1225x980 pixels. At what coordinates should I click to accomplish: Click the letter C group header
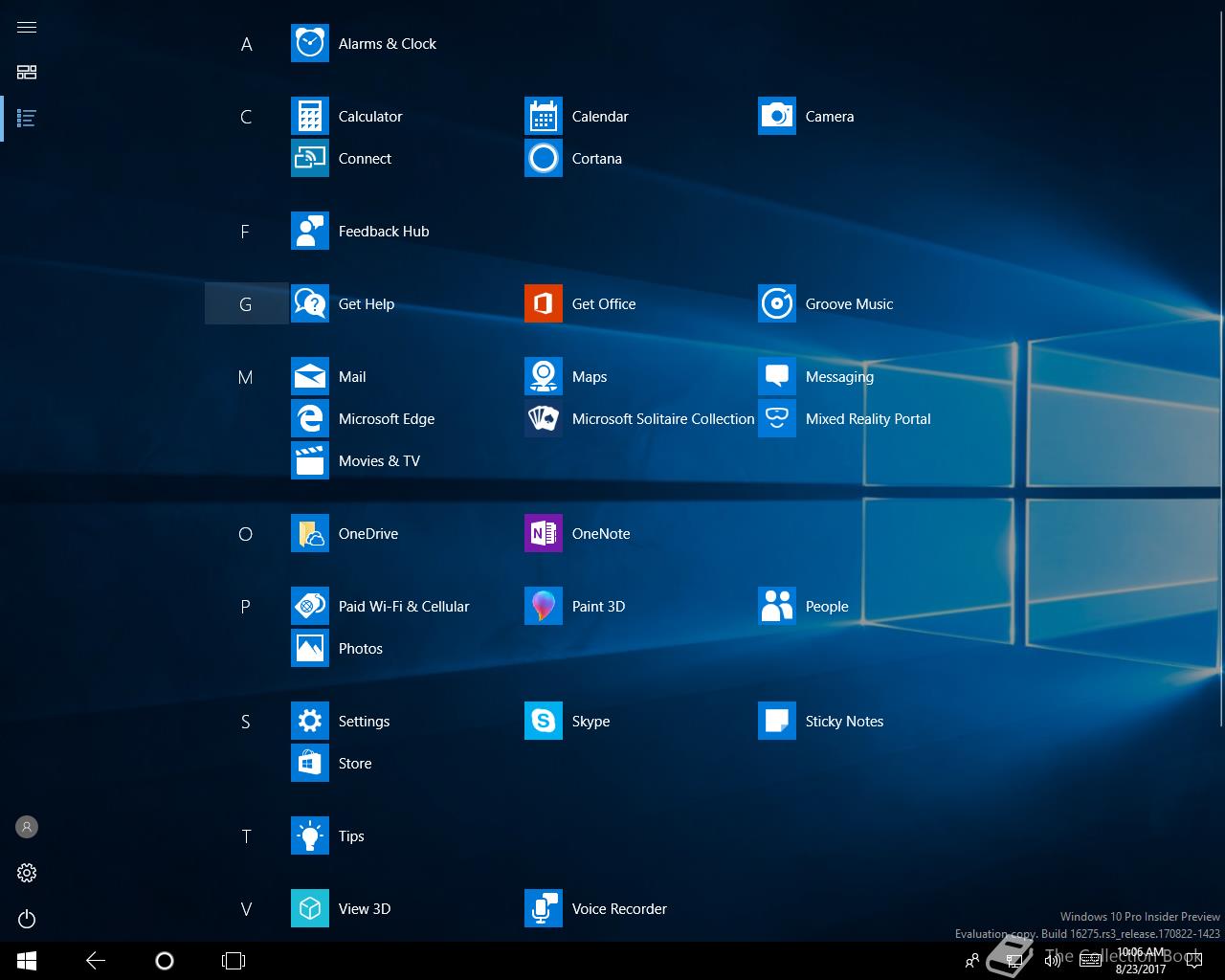246,117
